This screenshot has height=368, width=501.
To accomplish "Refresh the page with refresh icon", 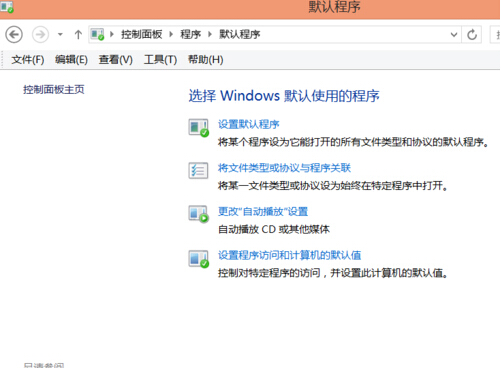I will point(472,34).
